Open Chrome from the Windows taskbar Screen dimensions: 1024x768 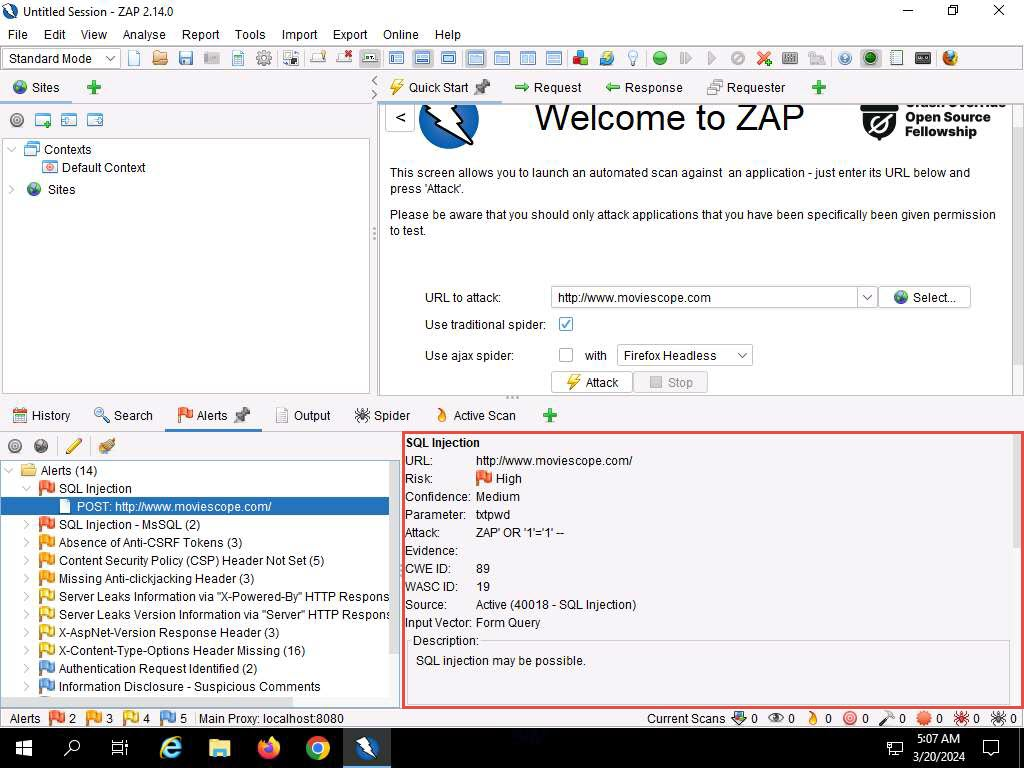click(x=318, y=747)
